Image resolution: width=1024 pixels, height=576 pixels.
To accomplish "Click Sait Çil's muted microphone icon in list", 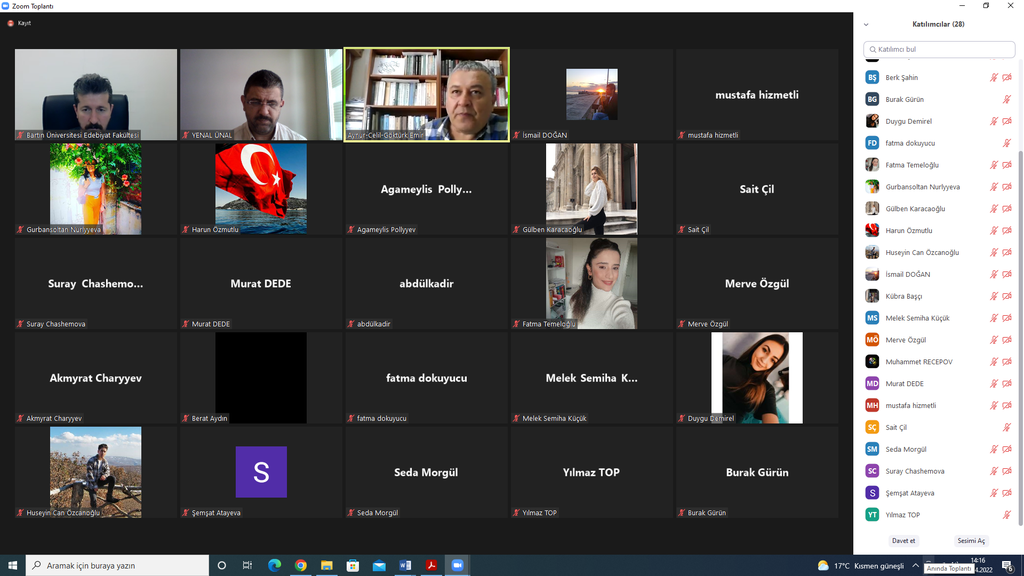I will click(1007, 428).
